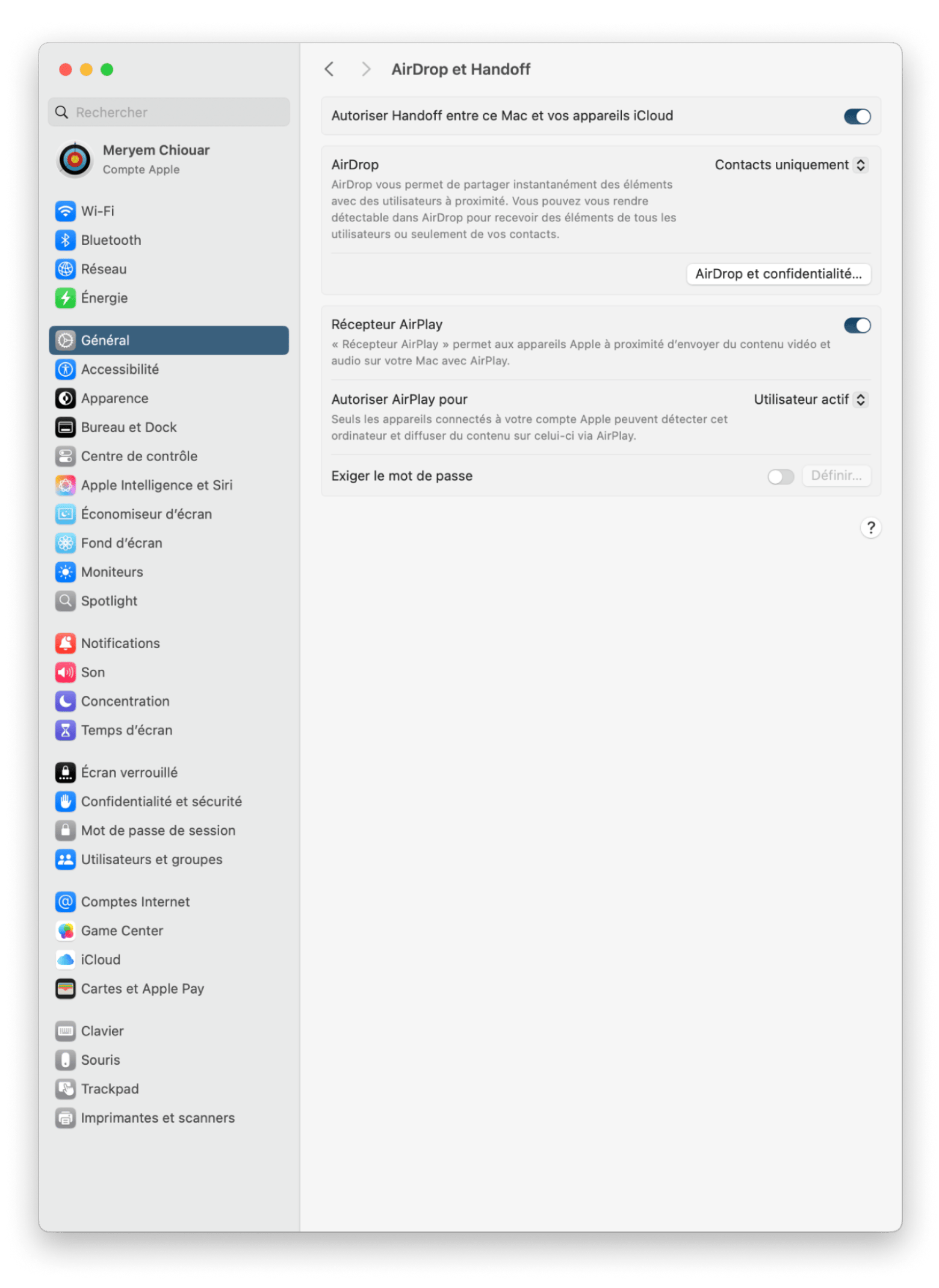This screenshot has height=1288, width=939.
Task: Click the Accessibilité icon
Action: click(x=65, y=368)
